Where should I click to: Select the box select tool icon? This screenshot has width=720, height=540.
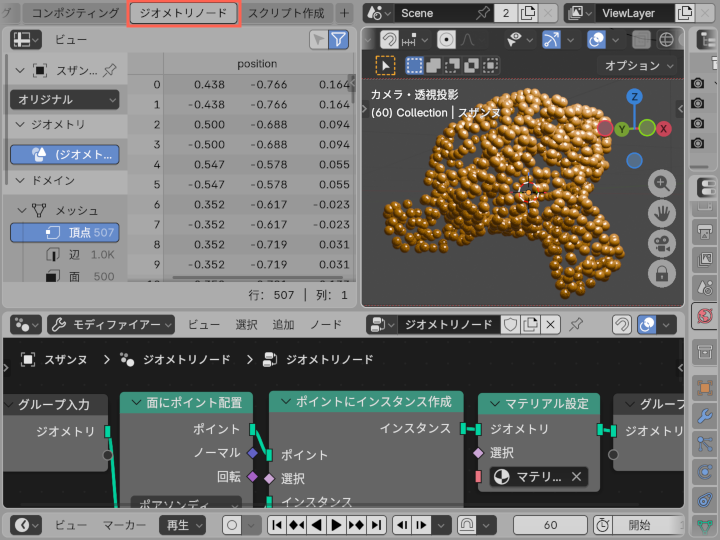(386, 65)
